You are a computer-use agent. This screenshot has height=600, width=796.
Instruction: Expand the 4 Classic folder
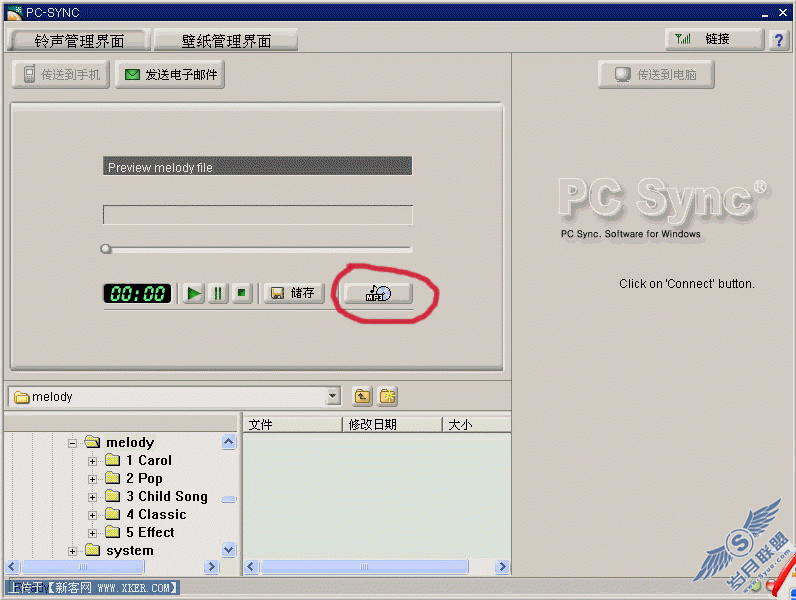(92, 515)
